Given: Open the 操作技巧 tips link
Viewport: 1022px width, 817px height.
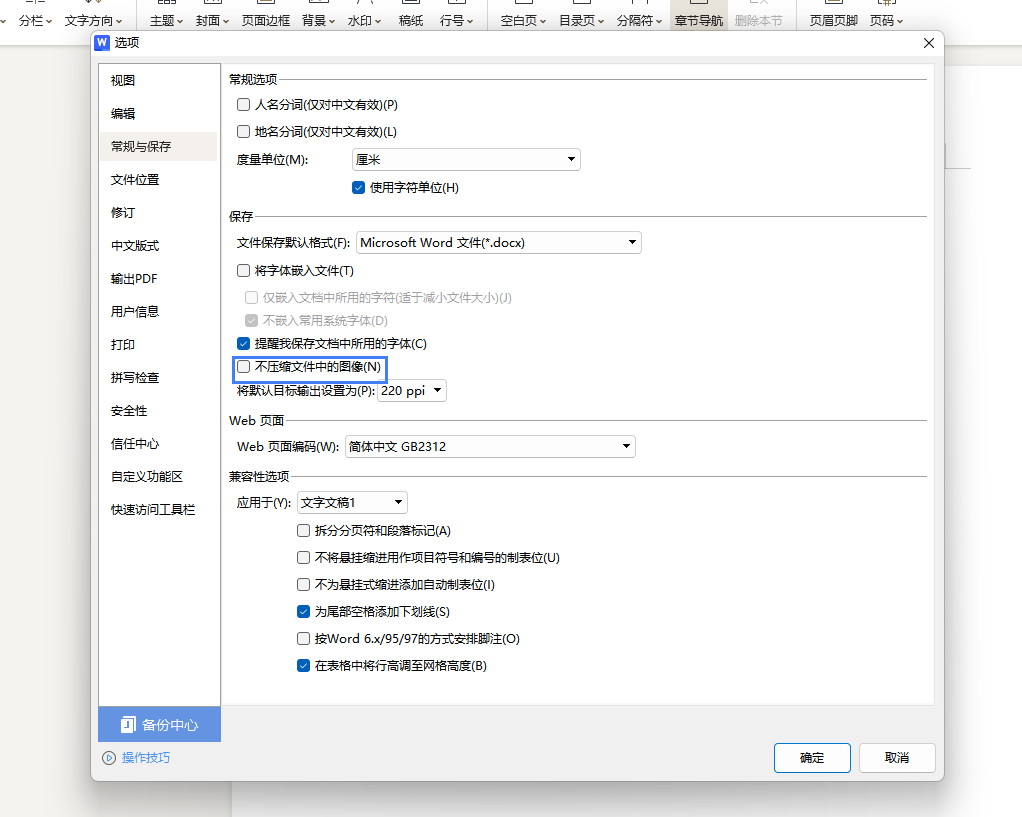Looking at the screenshot, I should pyautogui.click(x=146, y=757).
